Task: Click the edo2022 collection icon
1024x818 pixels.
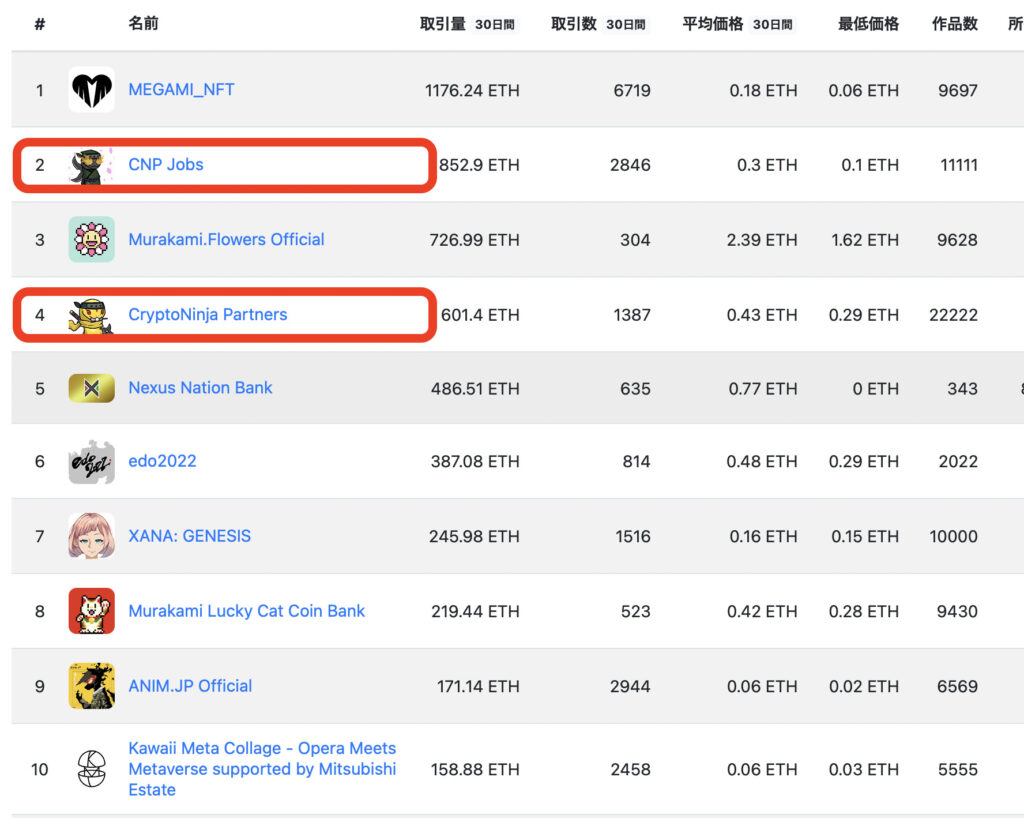Action: click(x=91, y=462)
